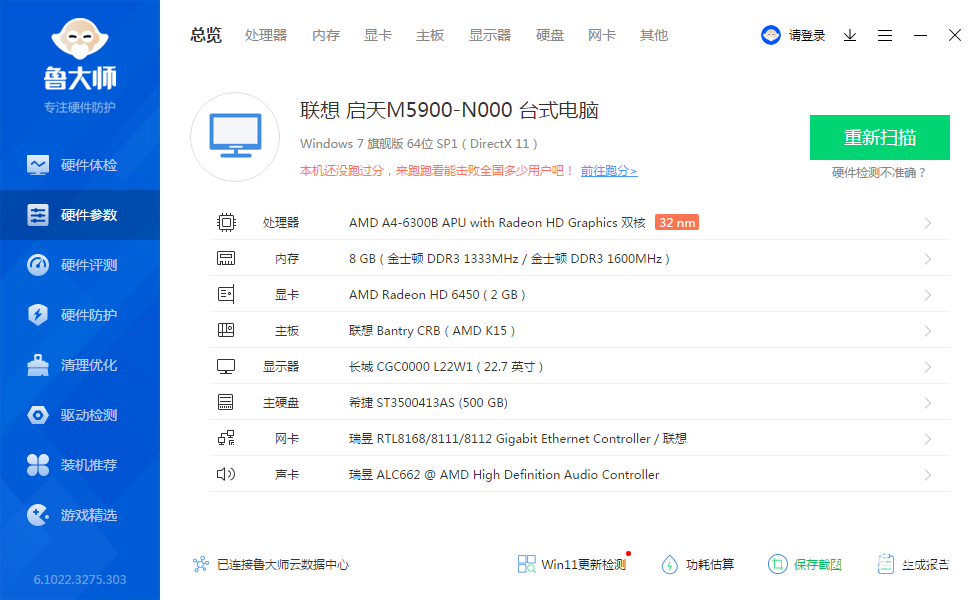Open Win11更新检测 tool
Screen dimensions: 980x600
click(572, 564)
